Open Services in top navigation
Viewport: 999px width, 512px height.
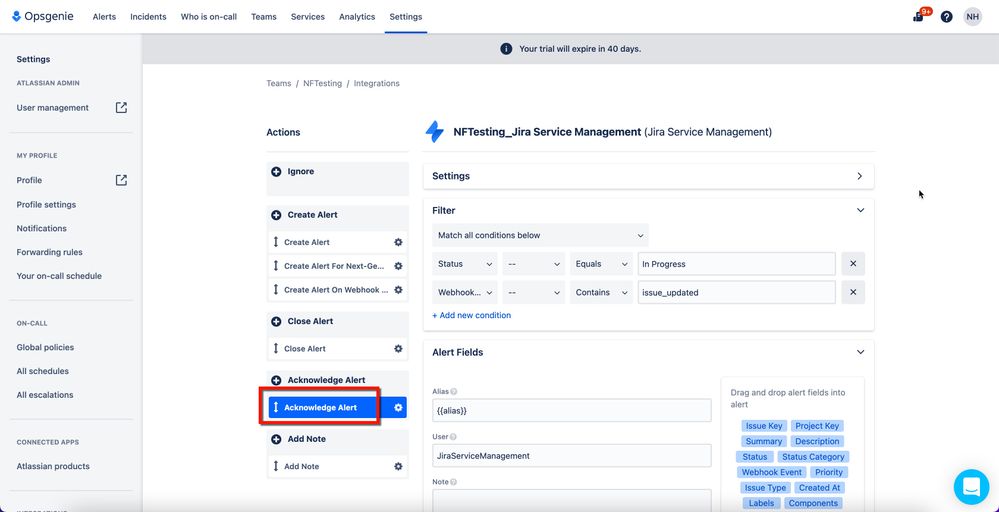tap(308, 17)
